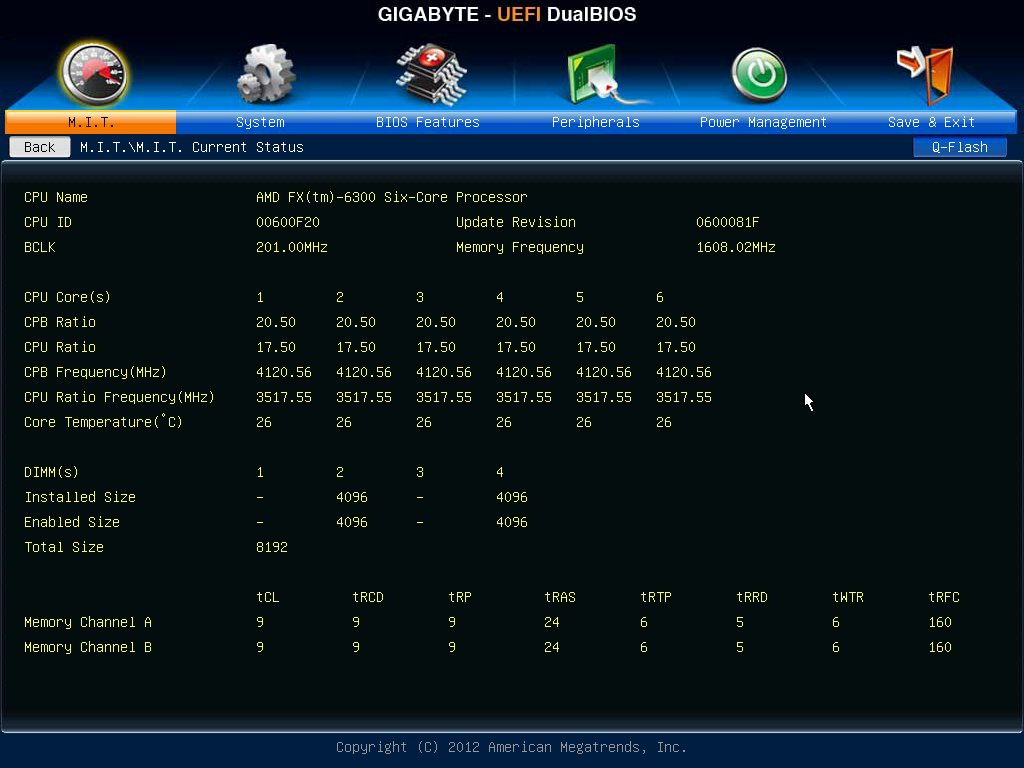Open the System tab
Screen dimensions: 1024x768
pos(260,122)
